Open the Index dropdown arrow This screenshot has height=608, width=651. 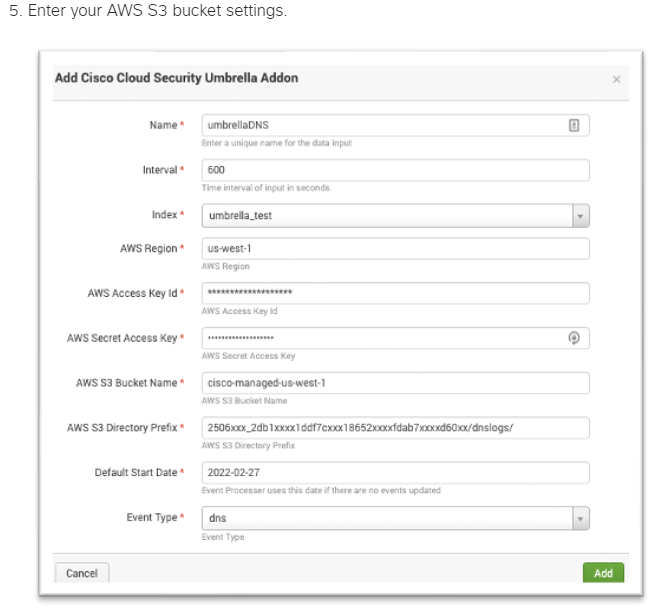(580, 216)
